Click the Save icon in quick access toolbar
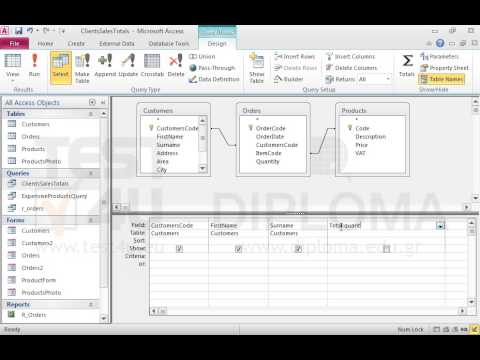This screenshot has width=480, height=360. pyautogui.click(x=19, y=31)
